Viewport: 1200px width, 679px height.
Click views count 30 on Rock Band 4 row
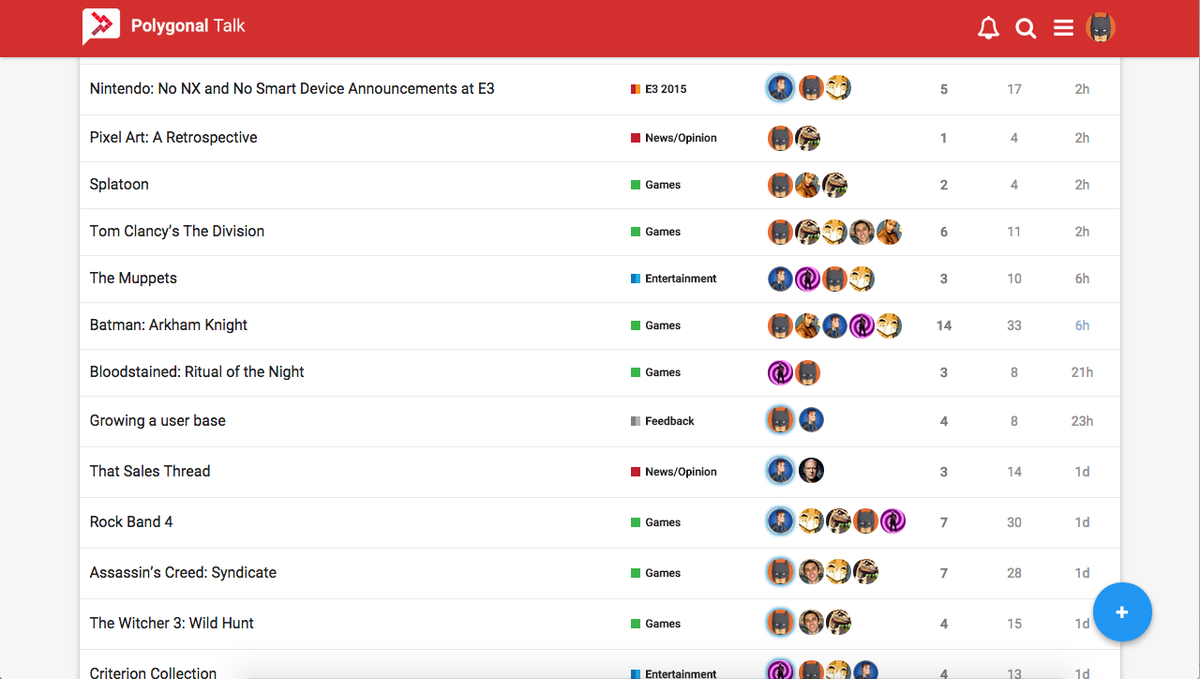click(1014, 523)
